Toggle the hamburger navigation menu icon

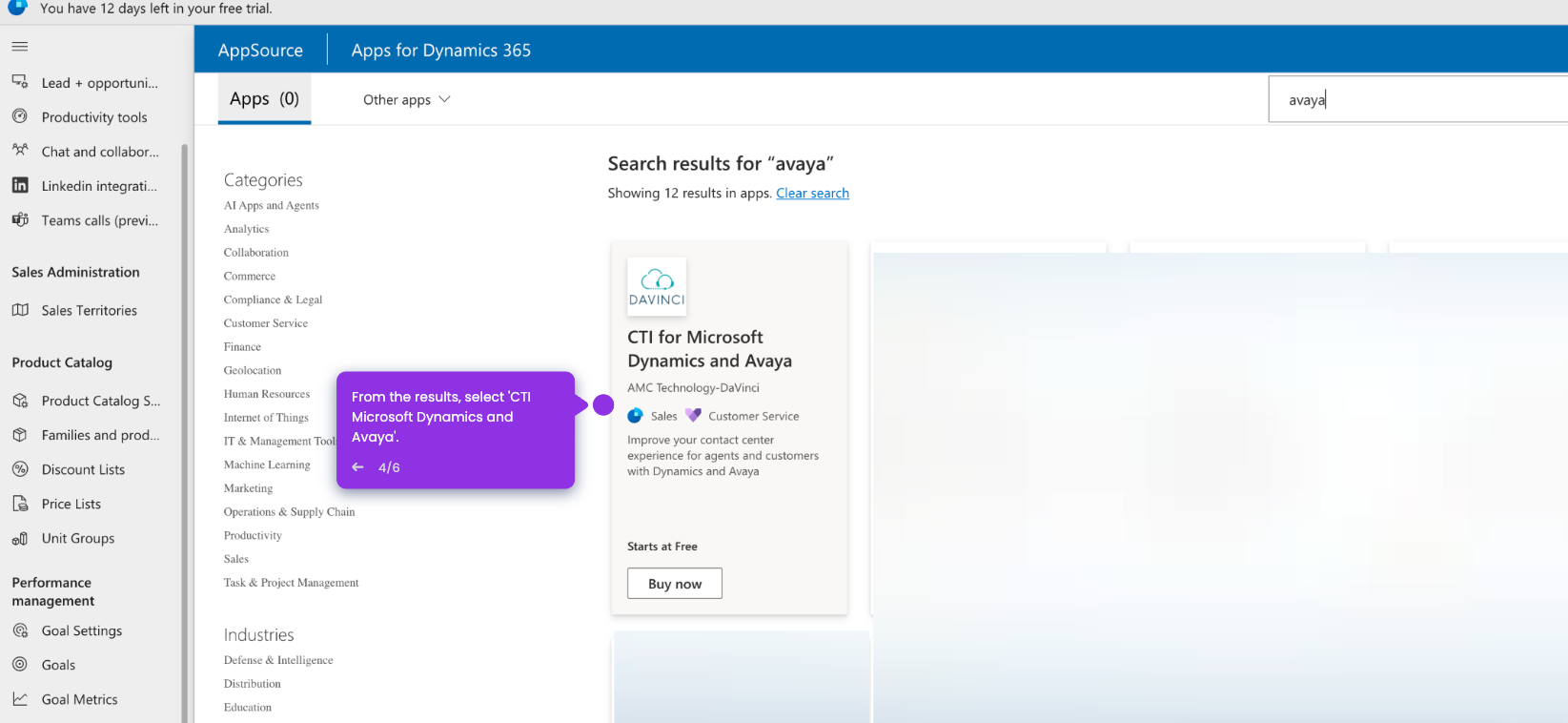pyautogui.click(x=20, y=46)
